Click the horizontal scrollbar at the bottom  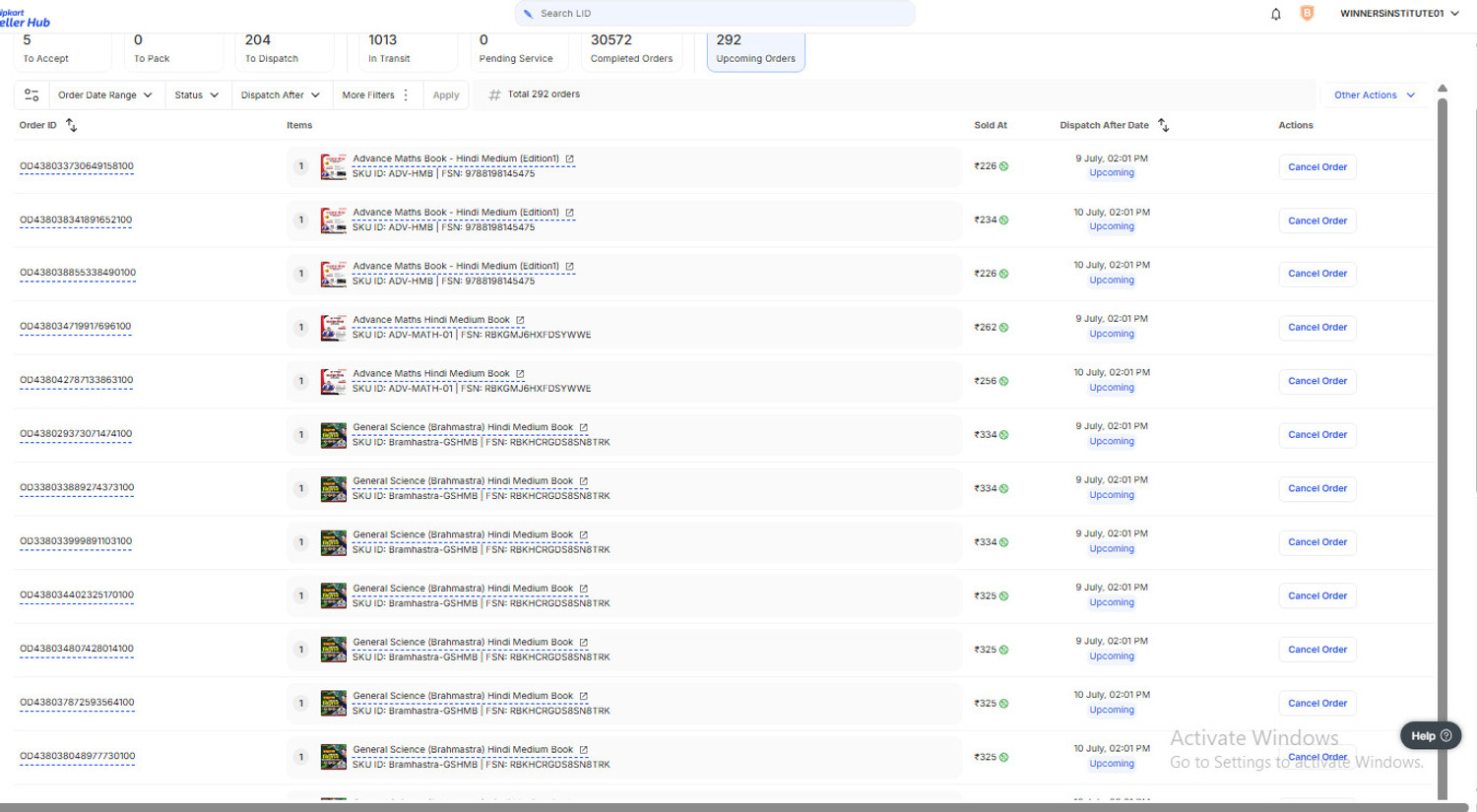tap(734, 807)
